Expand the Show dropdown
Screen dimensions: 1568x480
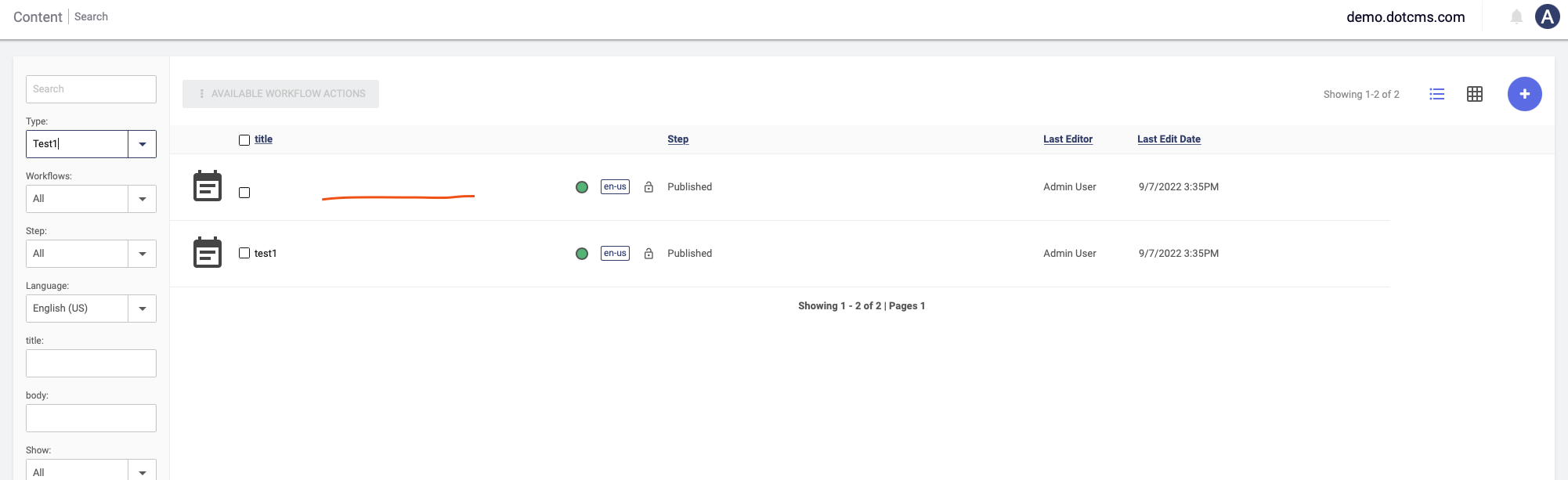(143, 471)
